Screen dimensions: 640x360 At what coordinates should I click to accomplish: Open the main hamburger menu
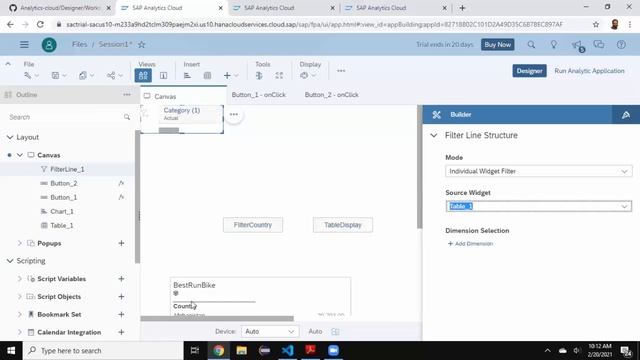[24, 44]
